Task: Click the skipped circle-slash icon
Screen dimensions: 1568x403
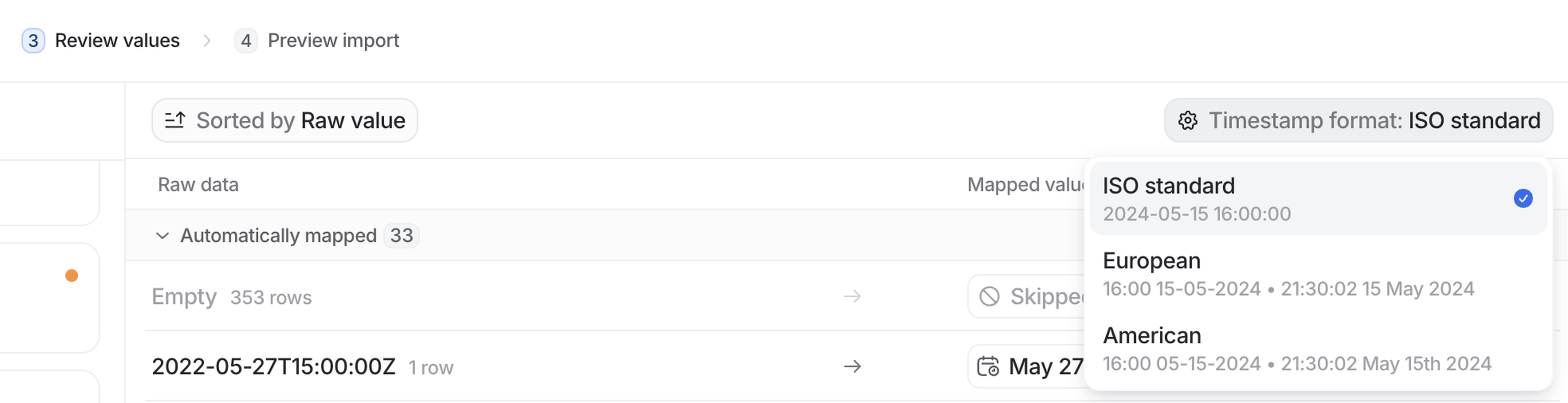Action: 989,297
